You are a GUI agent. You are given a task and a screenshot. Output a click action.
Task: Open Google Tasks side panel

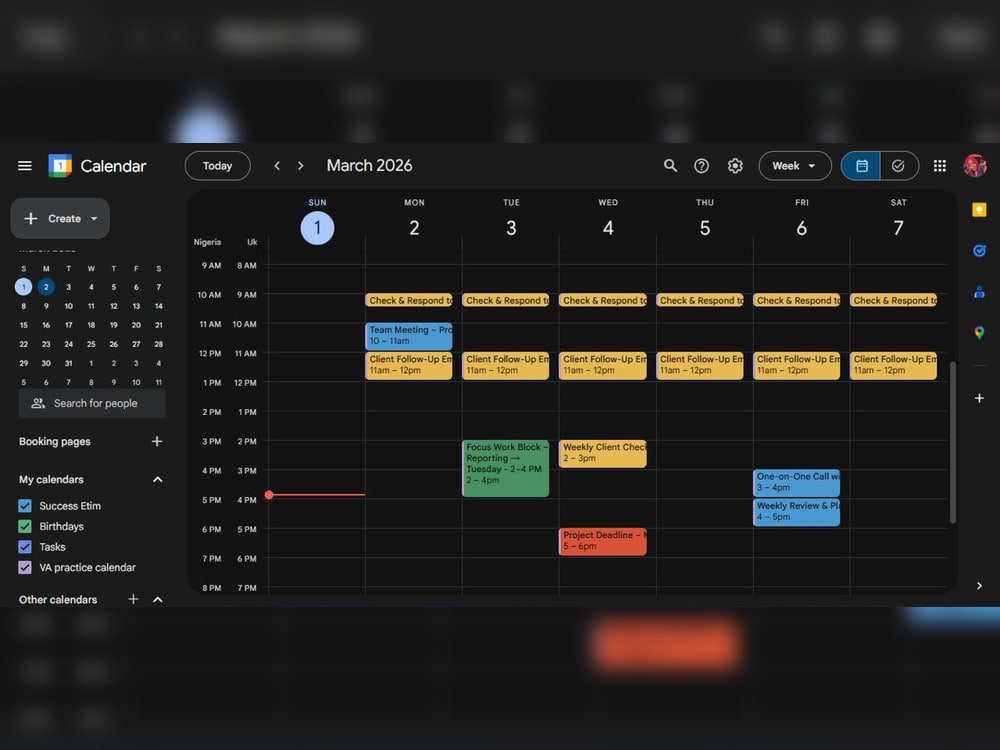979,251
